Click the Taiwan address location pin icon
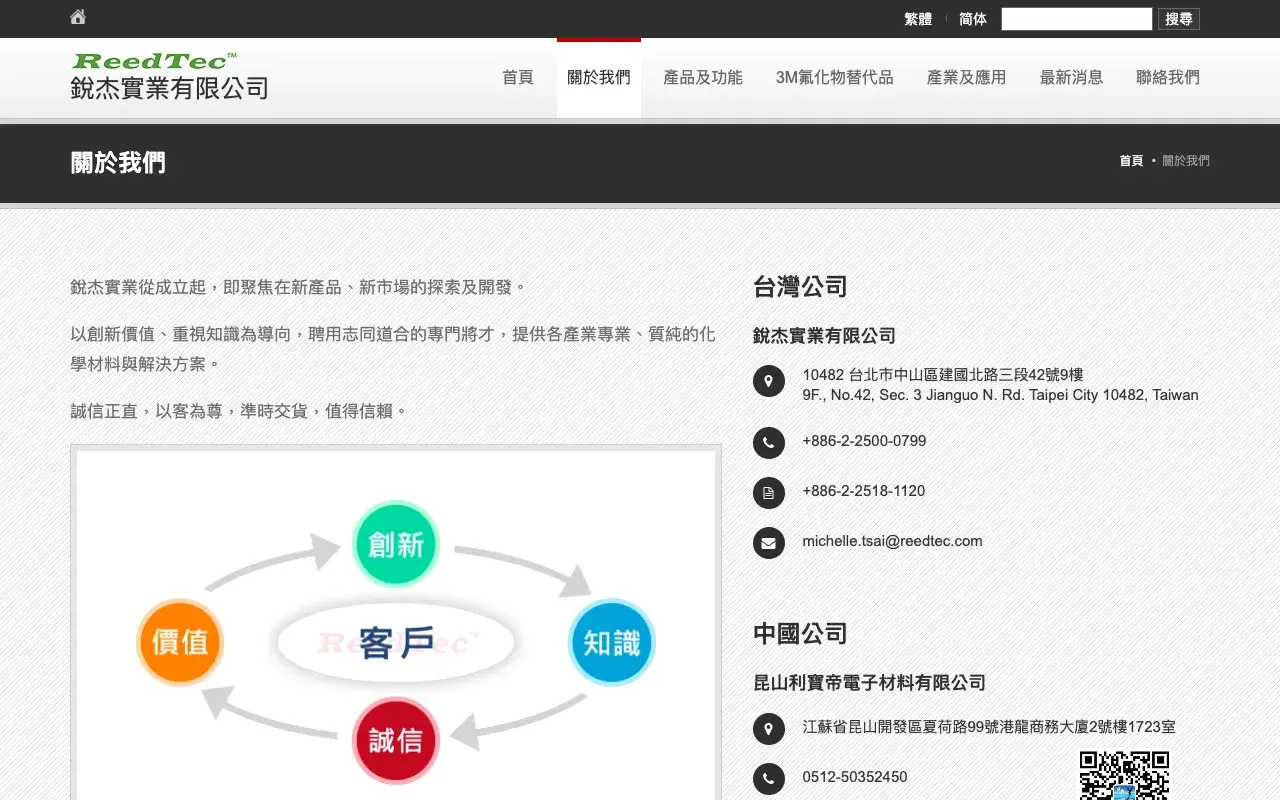The height and width of the screenshot is (800, 1280). tap(768, 381)
